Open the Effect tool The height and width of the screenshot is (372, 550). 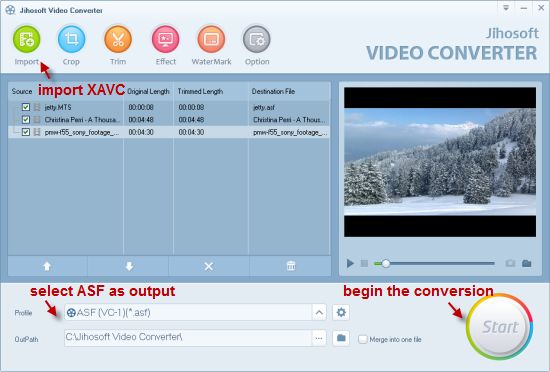click(x=166, y=39)
